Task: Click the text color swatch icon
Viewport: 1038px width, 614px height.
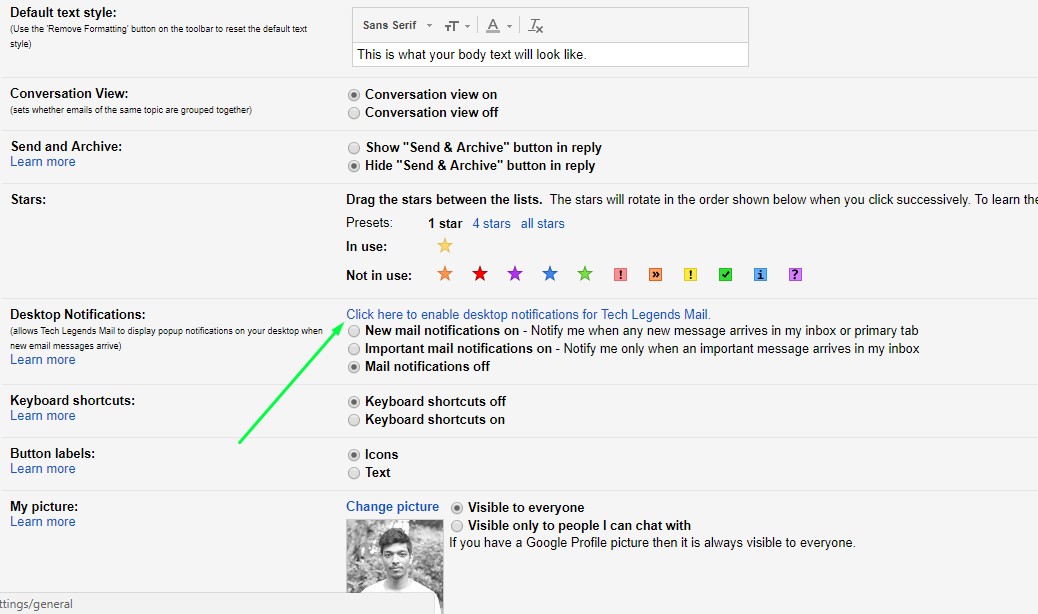Action: (495, 25)
